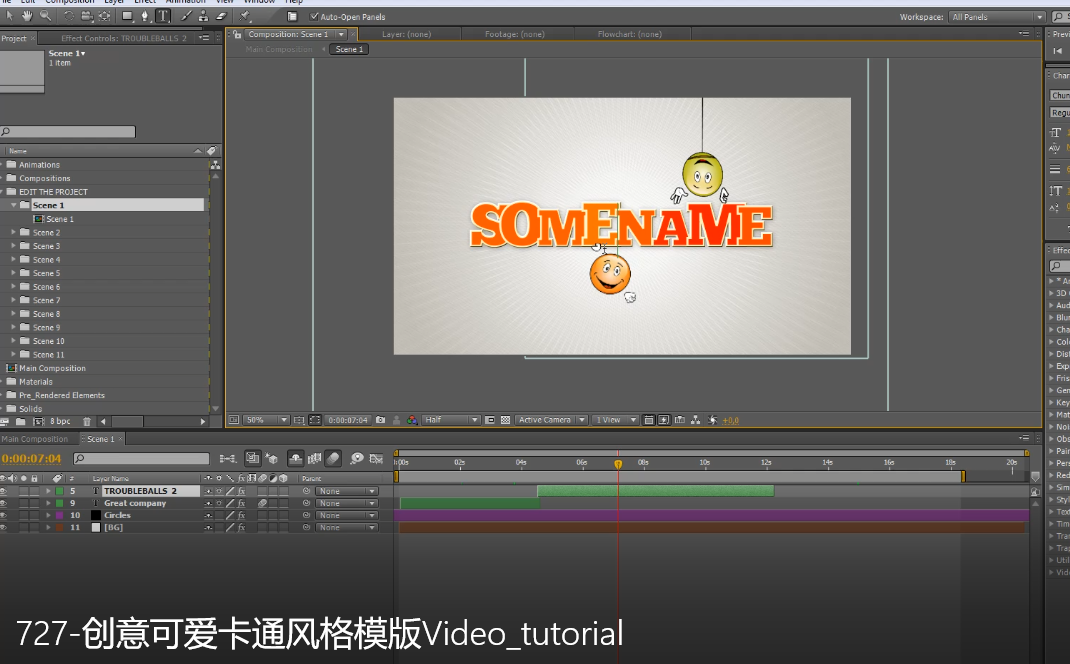
Task: Switch to Main Composition timeline tab
Action: coord(35,439)
